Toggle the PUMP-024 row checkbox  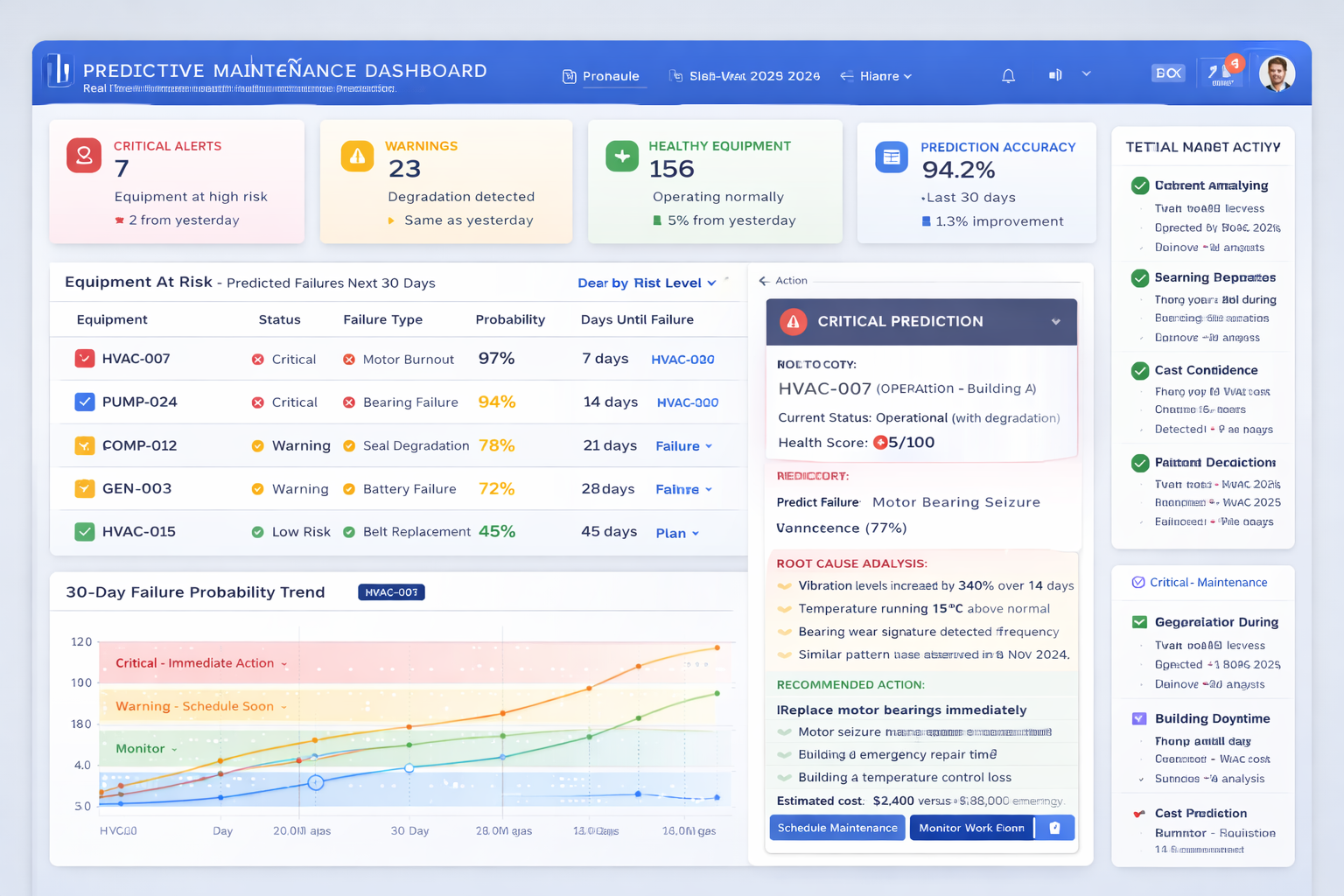[x=85, y=402]
